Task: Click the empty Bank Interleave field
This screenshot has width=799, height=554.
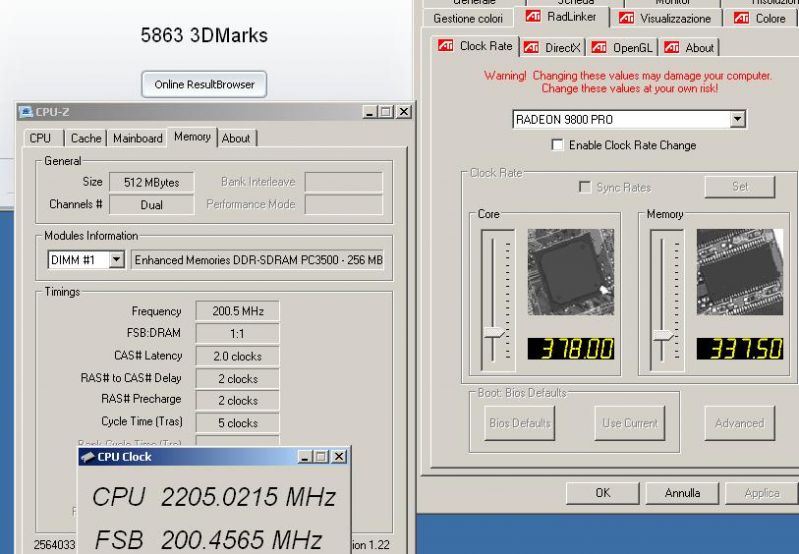Action: point(343,182)
